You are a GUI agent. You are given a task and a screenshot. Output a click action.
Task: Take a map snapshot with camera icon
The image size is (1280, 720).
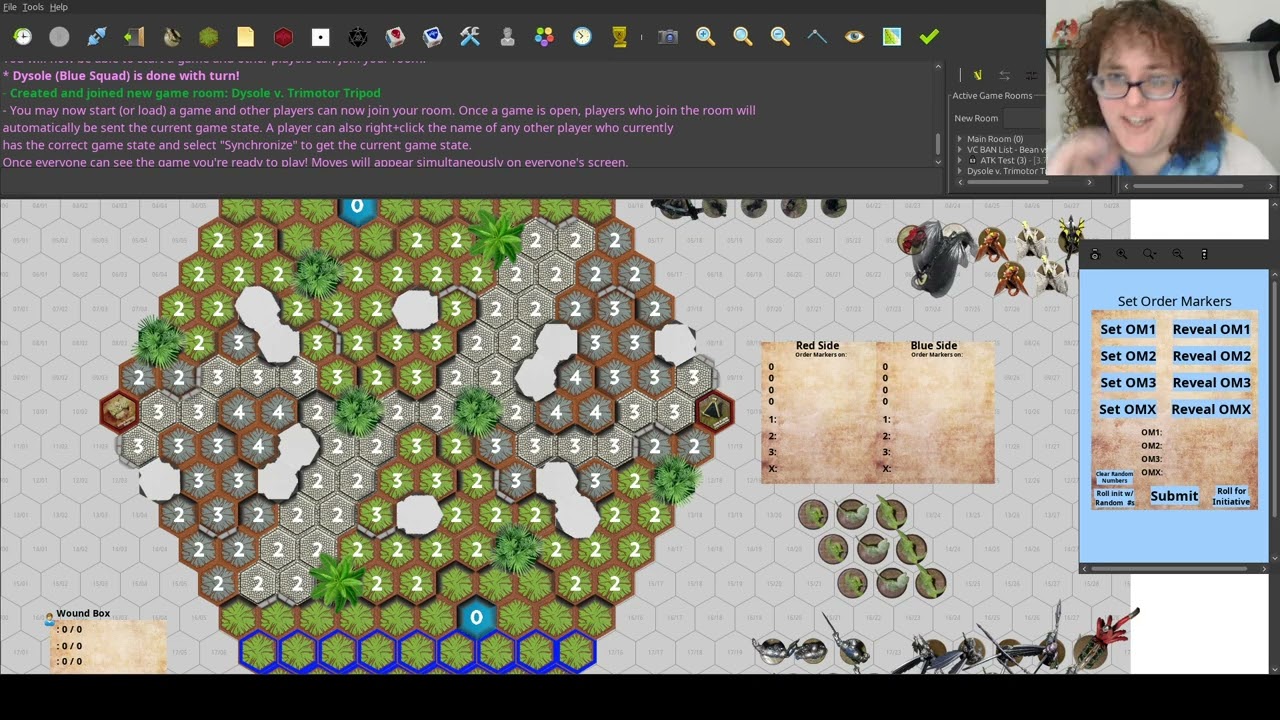(x=668, y=37)
